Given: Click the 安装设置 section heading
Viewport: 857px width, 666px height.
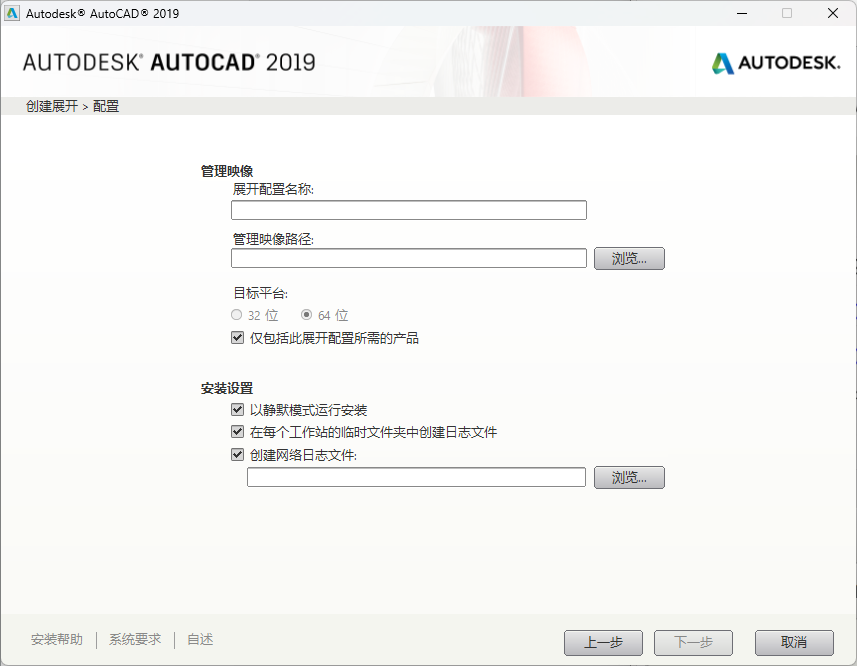Looking at the screenshot, I should pos(227,388).
